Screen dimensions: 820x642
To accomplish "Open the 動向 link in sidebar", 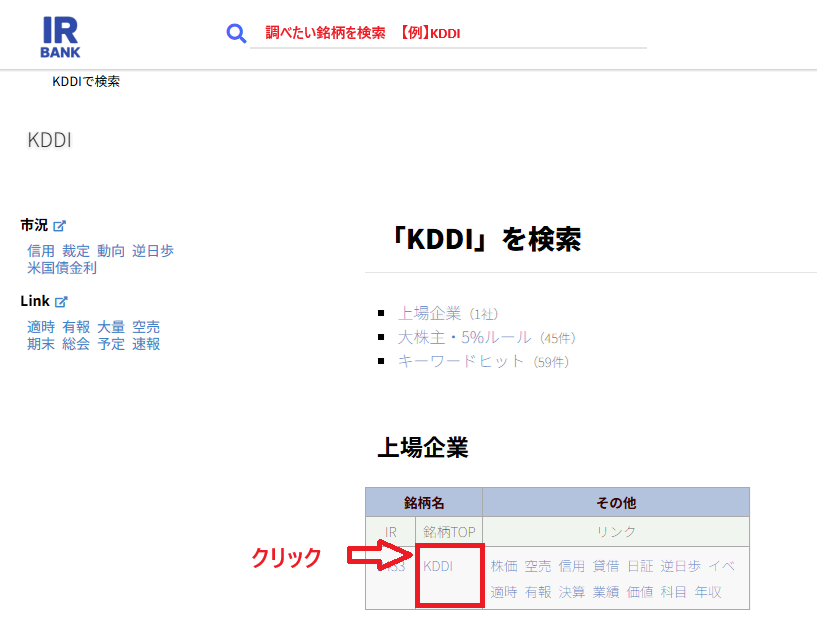I will pyautogui.click(x=111, y=251).
